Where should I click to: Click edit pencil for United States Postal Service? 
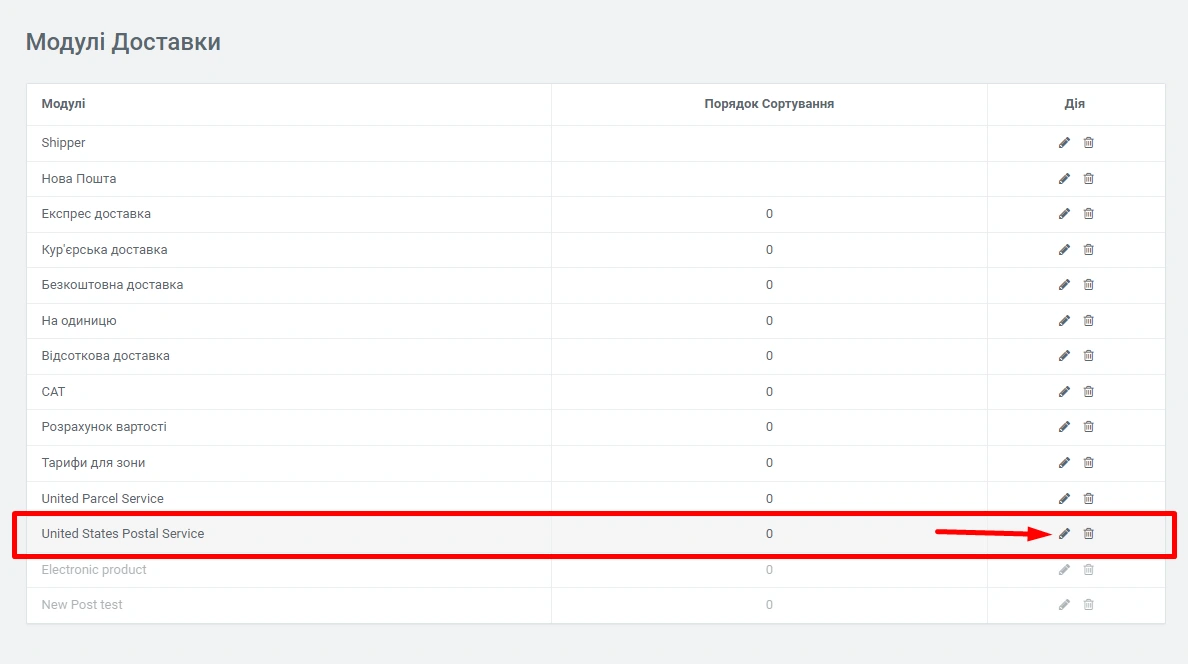tap(1064, 534)
